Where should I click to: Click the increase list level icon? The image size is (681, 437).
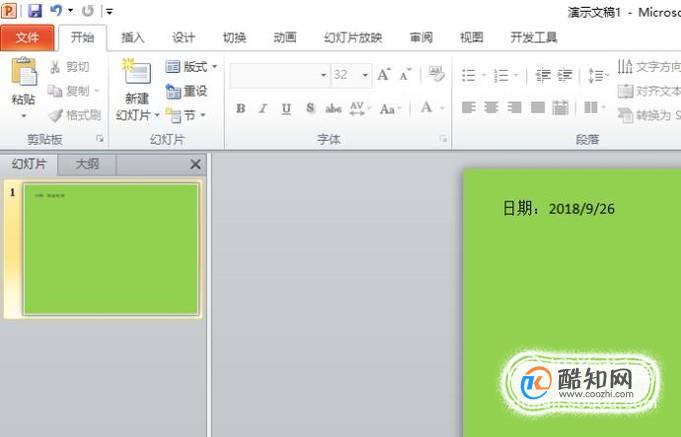click(565, 75)
